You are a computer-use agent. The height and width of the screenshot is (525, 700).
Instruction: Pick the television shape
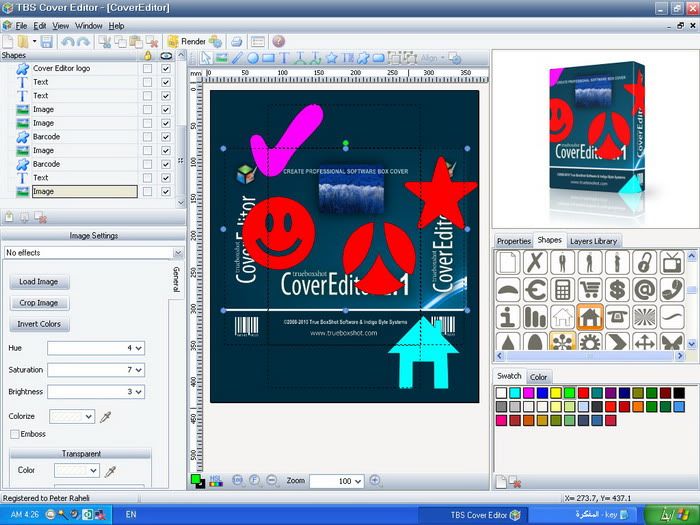672,262
